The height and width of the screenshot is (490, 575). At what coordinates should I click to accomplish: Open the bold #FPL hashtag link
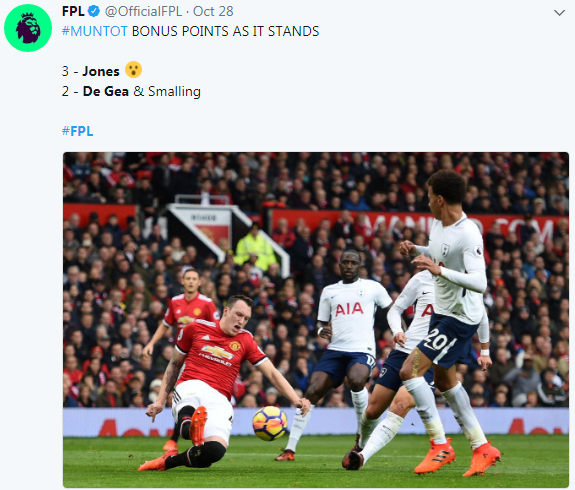77,131
